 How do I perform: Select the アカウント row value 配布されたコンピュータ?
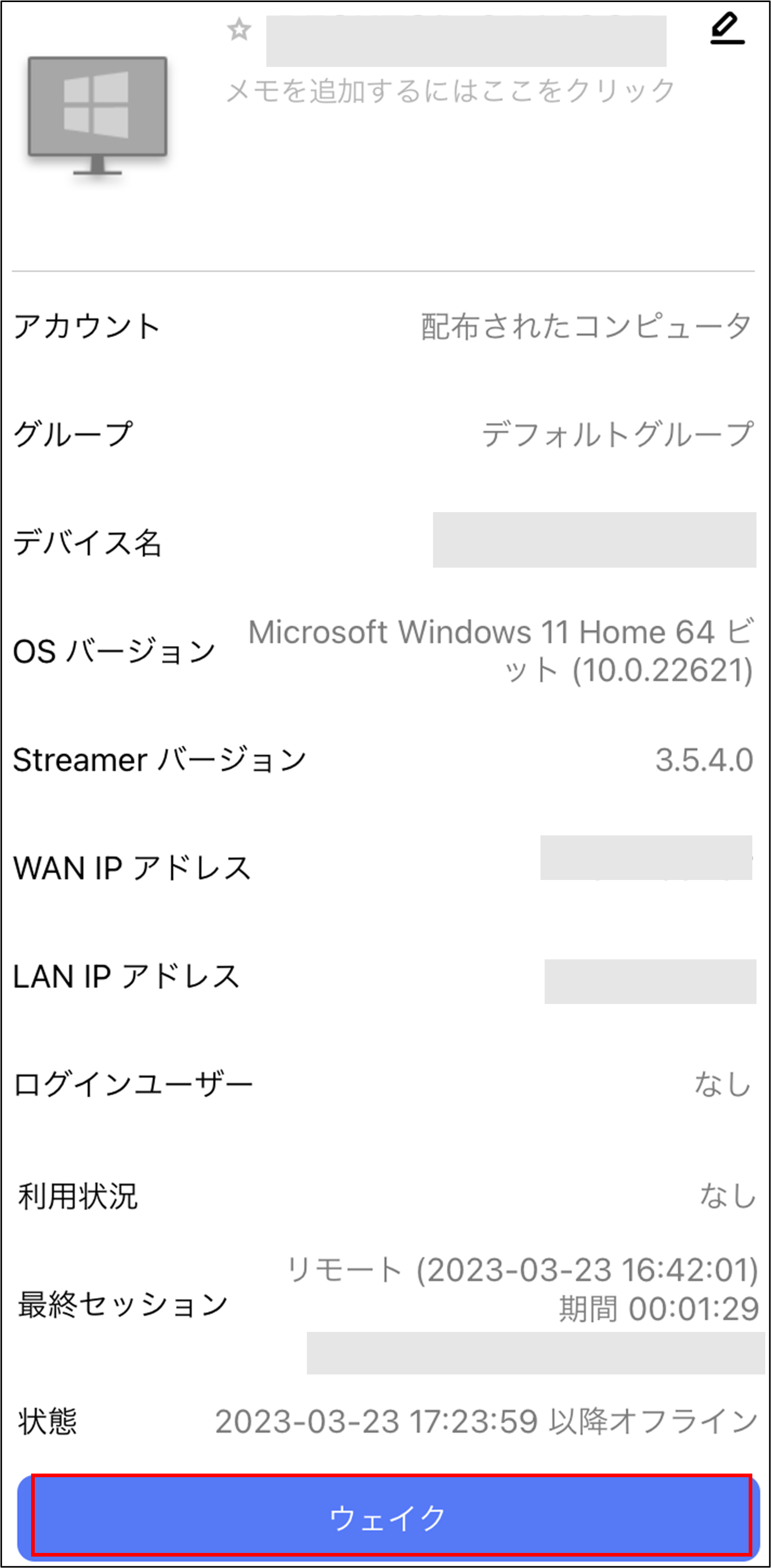[587, 326]
